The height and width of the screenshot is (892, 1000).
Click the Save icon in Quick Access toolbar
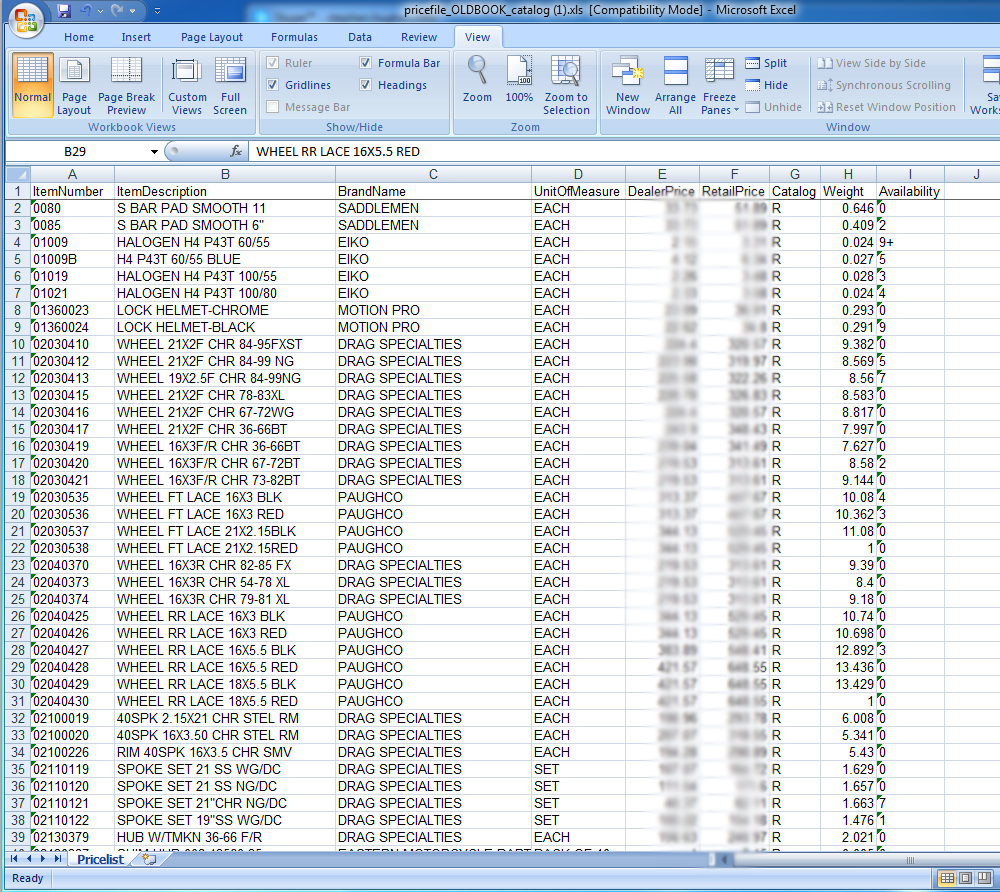[64, 11]
